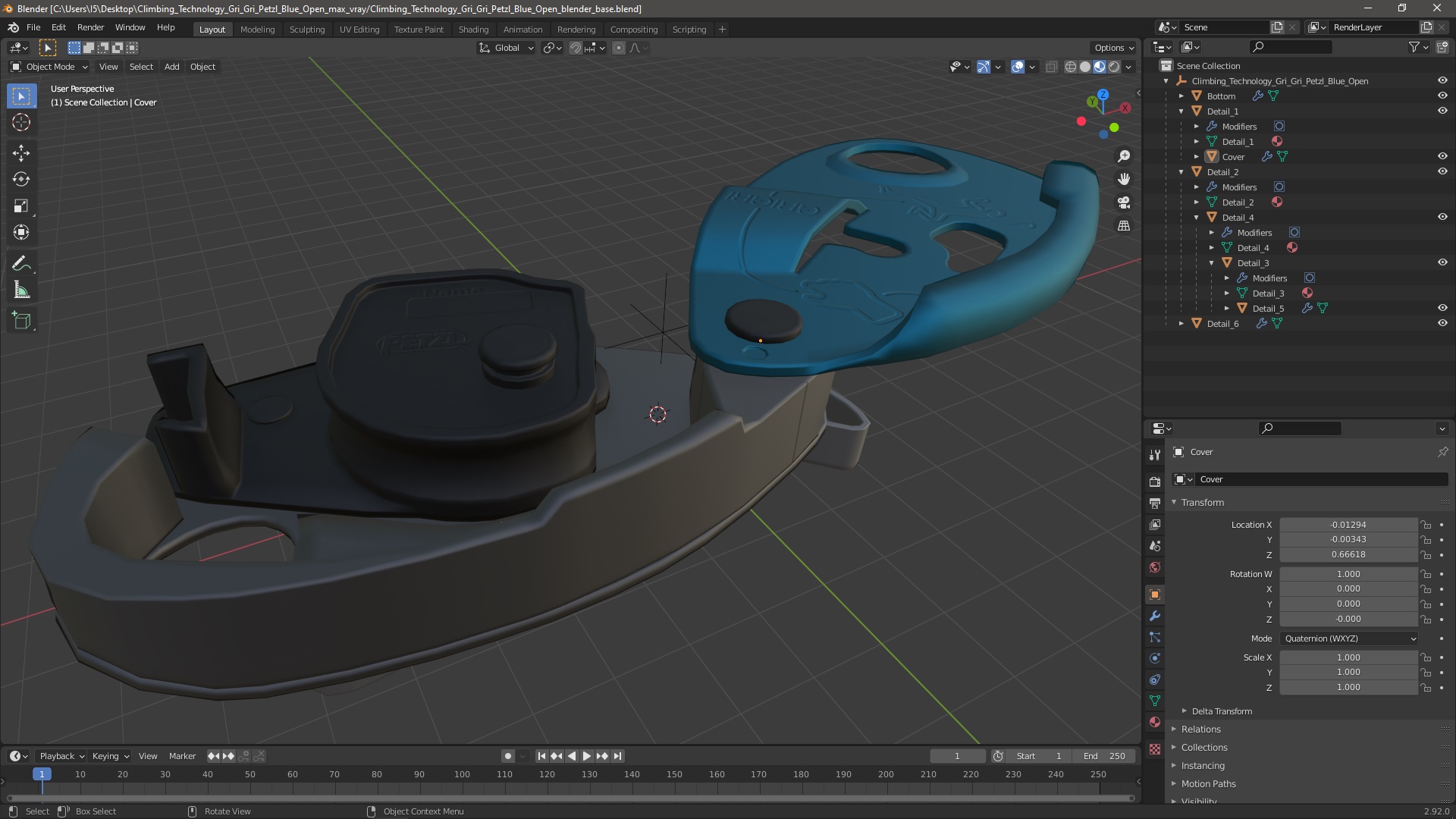Hide the Bottom object in outliner
This screenshot has width=1456, height=819.
1442,96
